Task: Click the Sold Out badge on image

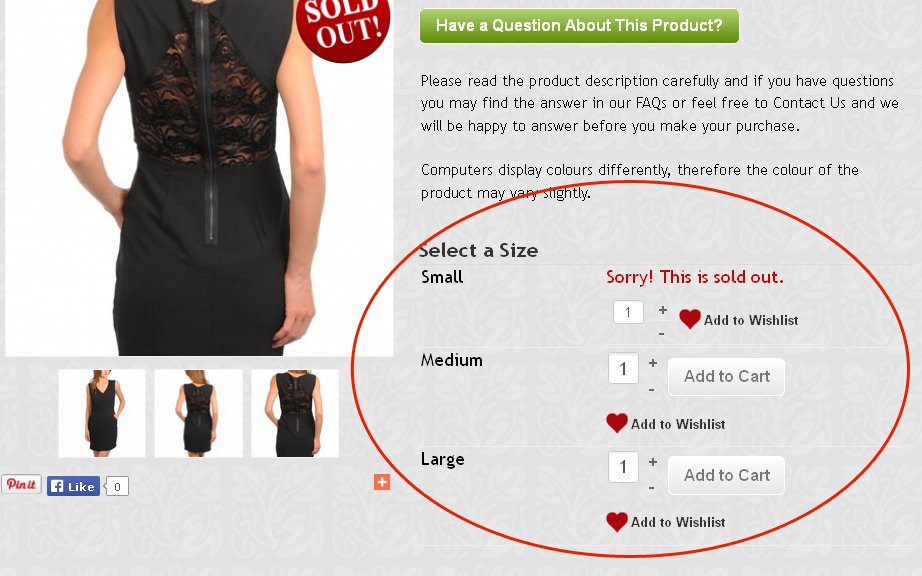Action: pos(343,26)
